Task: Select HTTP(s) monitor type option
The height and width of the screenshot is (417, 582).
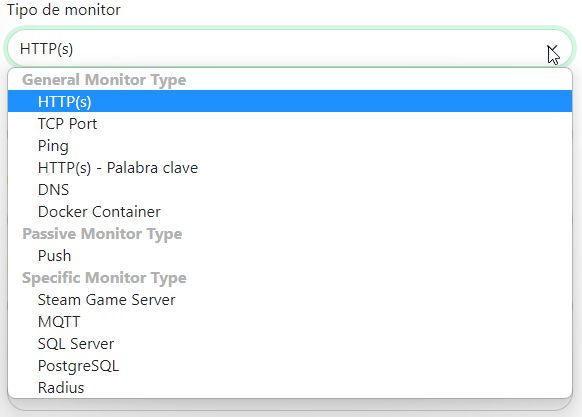Action: (290, 101)
